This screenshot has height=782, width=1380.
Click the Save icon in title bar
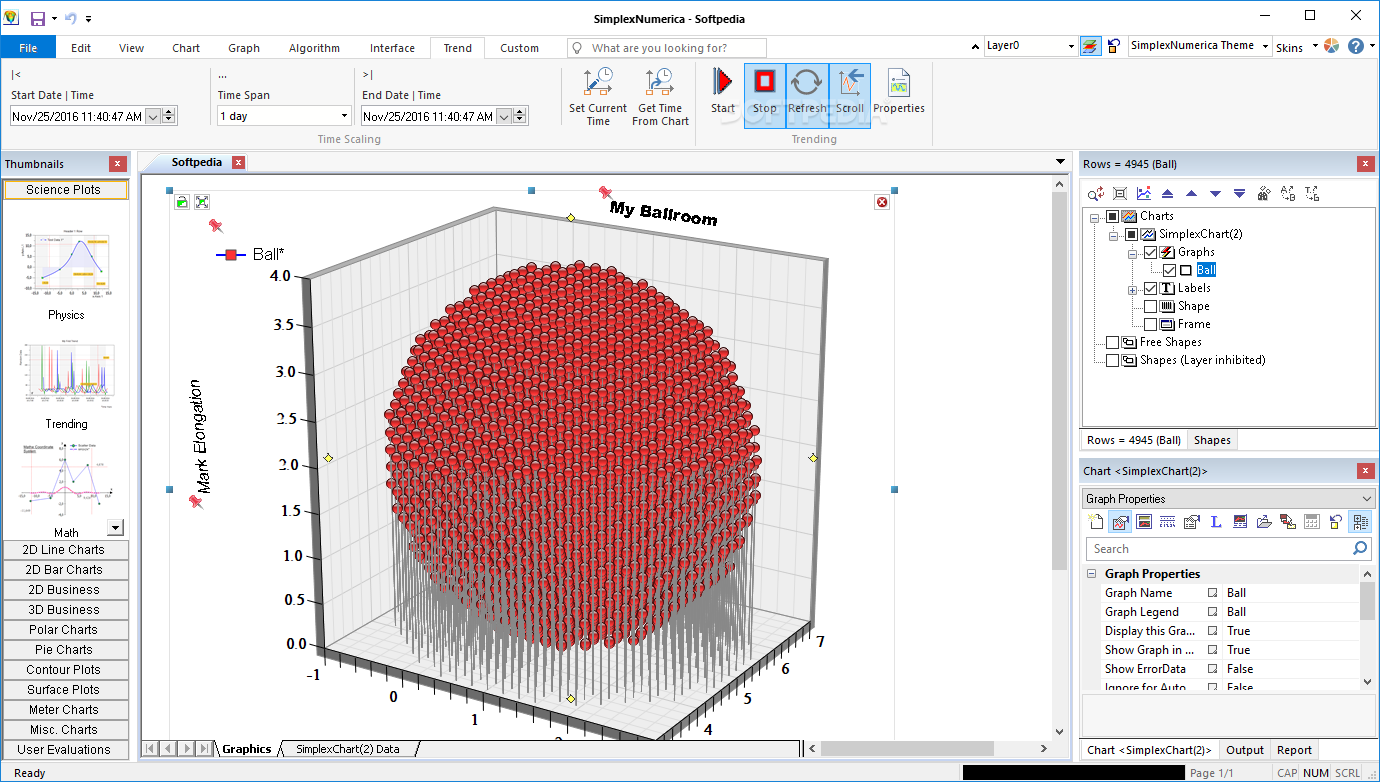tap(37, 18)
